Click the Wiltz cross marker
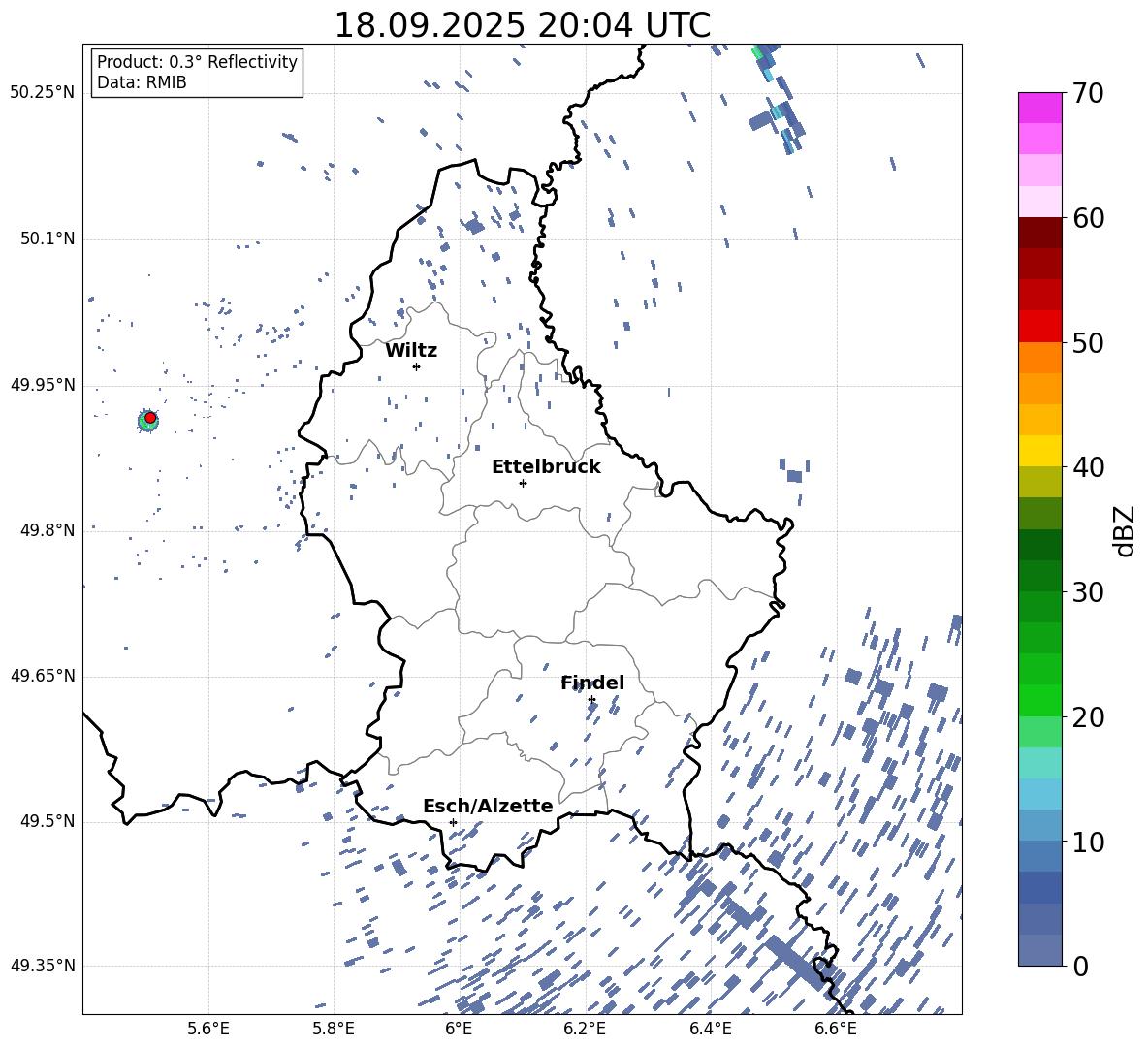Screen dimensions: 1148x1048 point(416,366)
